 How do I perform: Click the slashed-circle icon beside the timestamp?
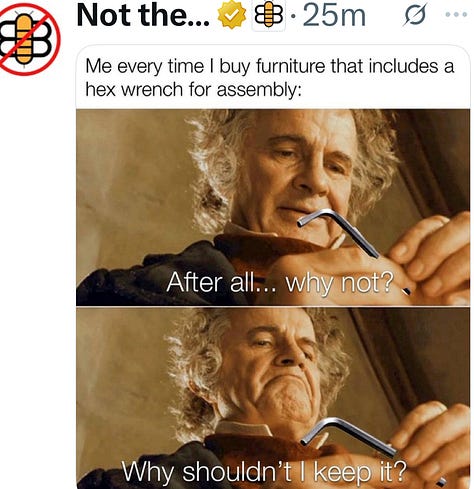pyautogui.click(x=413, y=16)
